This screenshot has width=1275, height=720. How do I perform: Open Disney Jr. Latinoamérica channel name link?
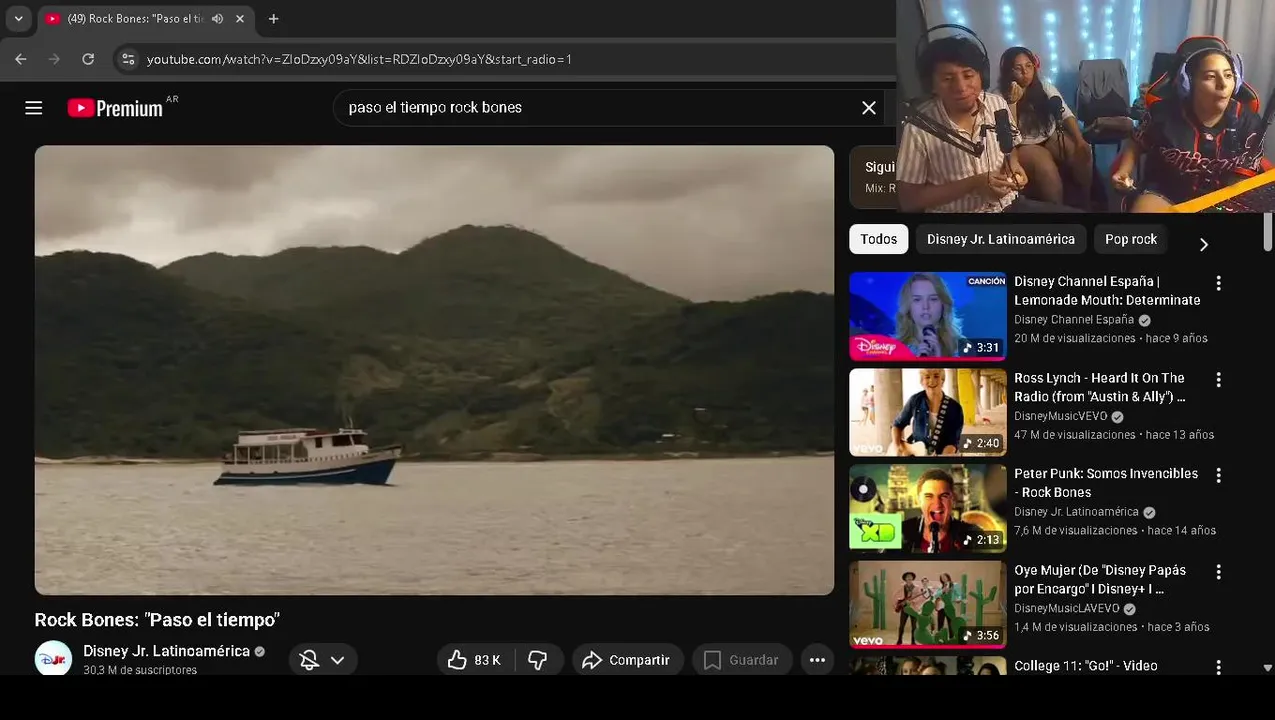pos(166,651)
